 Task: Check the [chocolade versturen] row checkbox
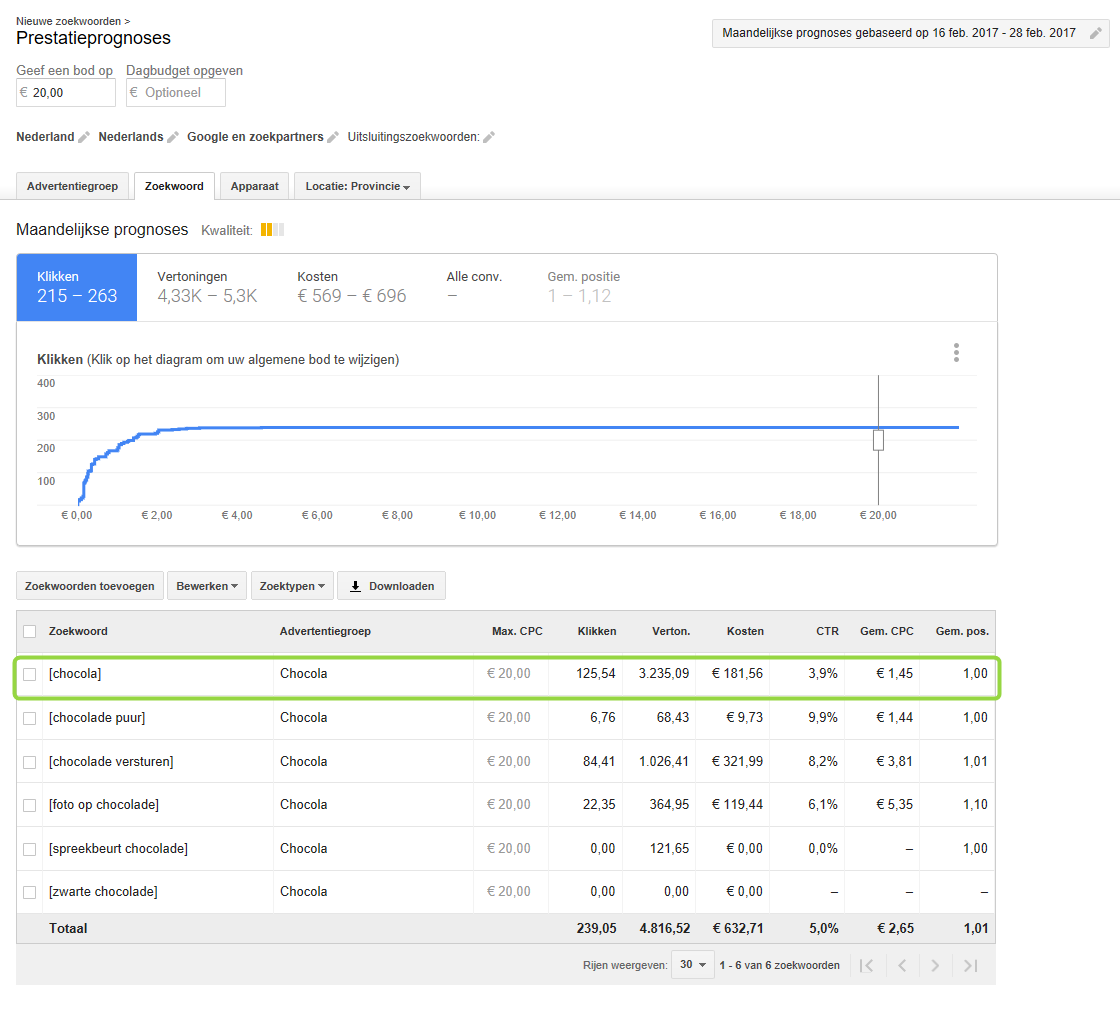pos(29,762)
